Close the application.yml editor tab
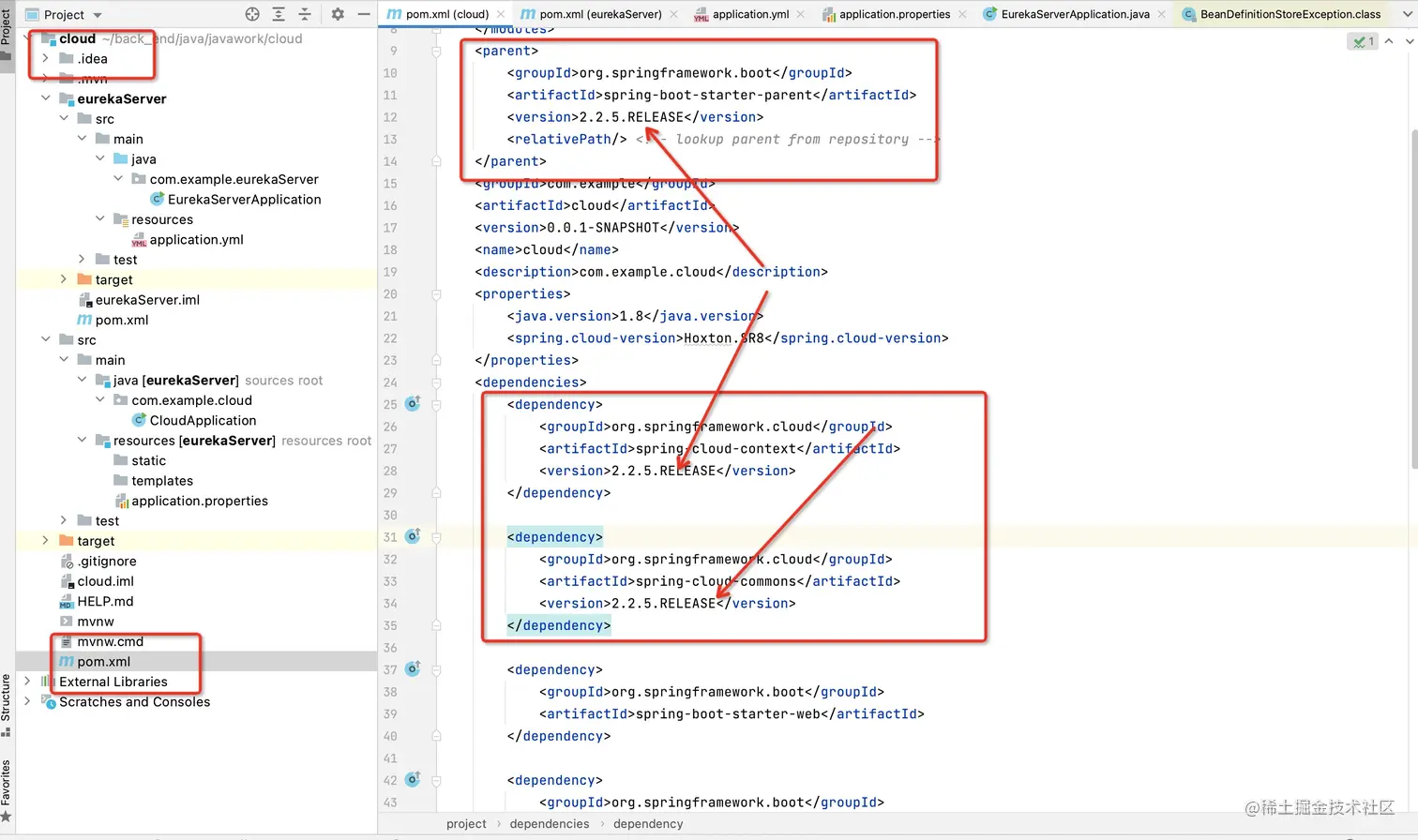1418x840 pixels. point(800,14)
